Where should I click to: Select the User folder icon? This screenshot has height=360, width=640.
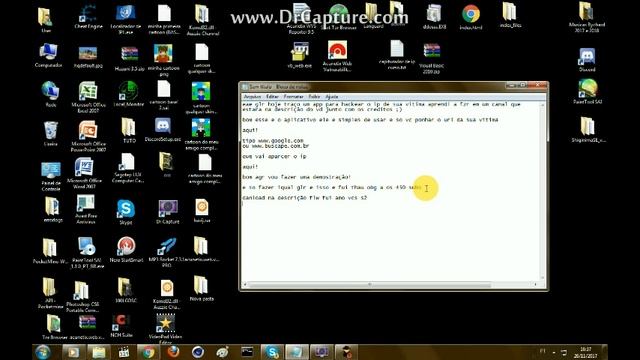click(x=46, y=20)
